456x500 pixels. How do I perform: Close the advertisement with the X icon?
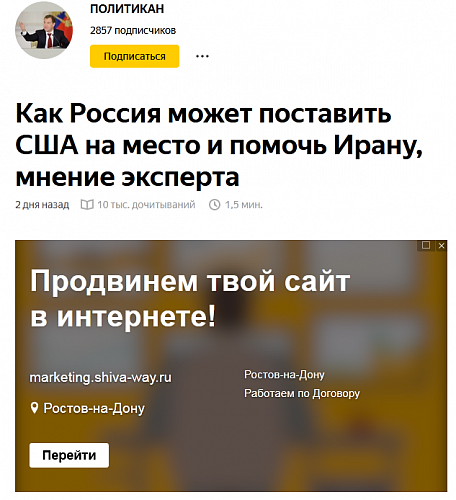coord(441,246)
